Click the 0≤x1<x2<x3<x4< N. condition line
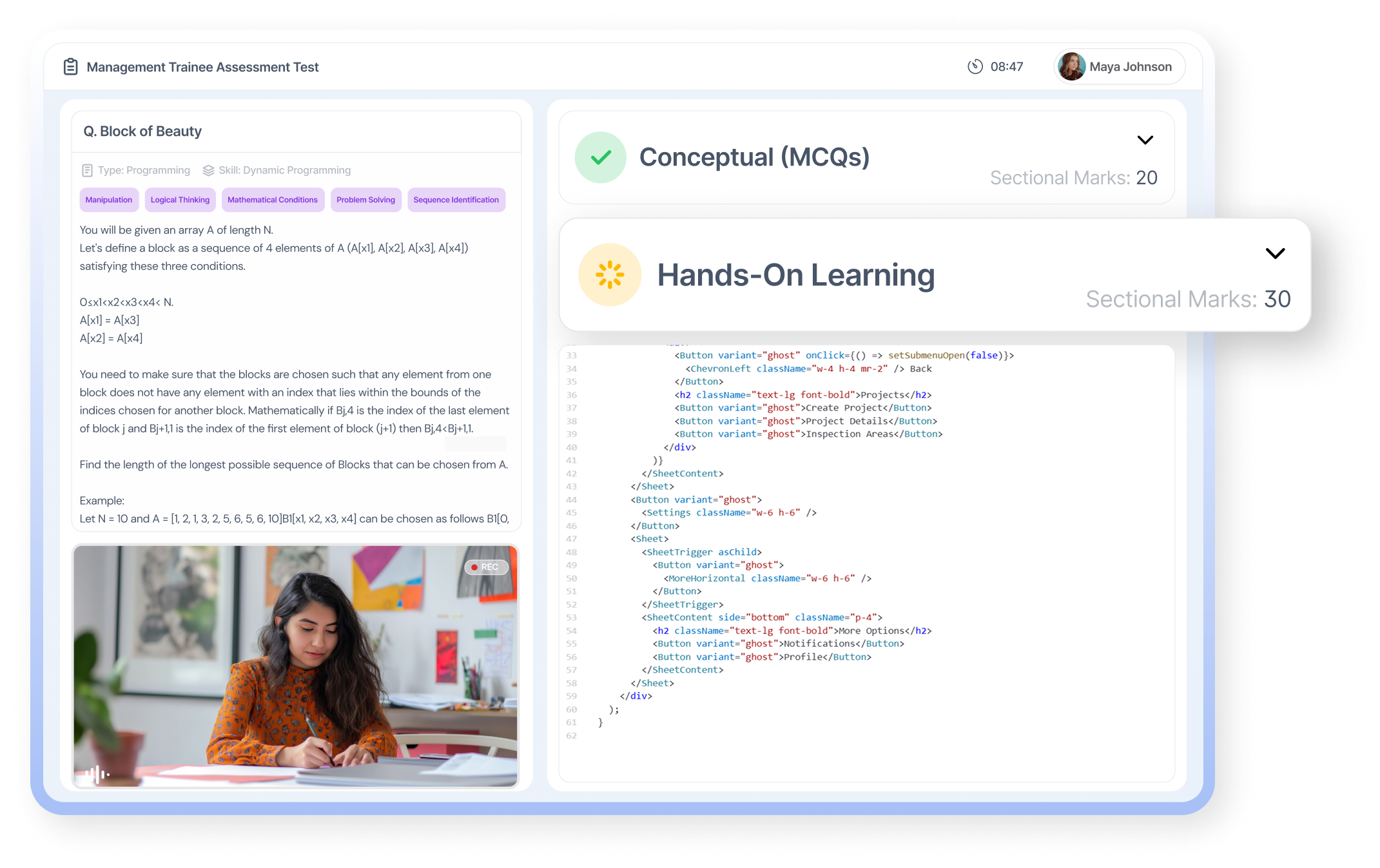This screenshot has height=868, width=1380. [126, 302]
